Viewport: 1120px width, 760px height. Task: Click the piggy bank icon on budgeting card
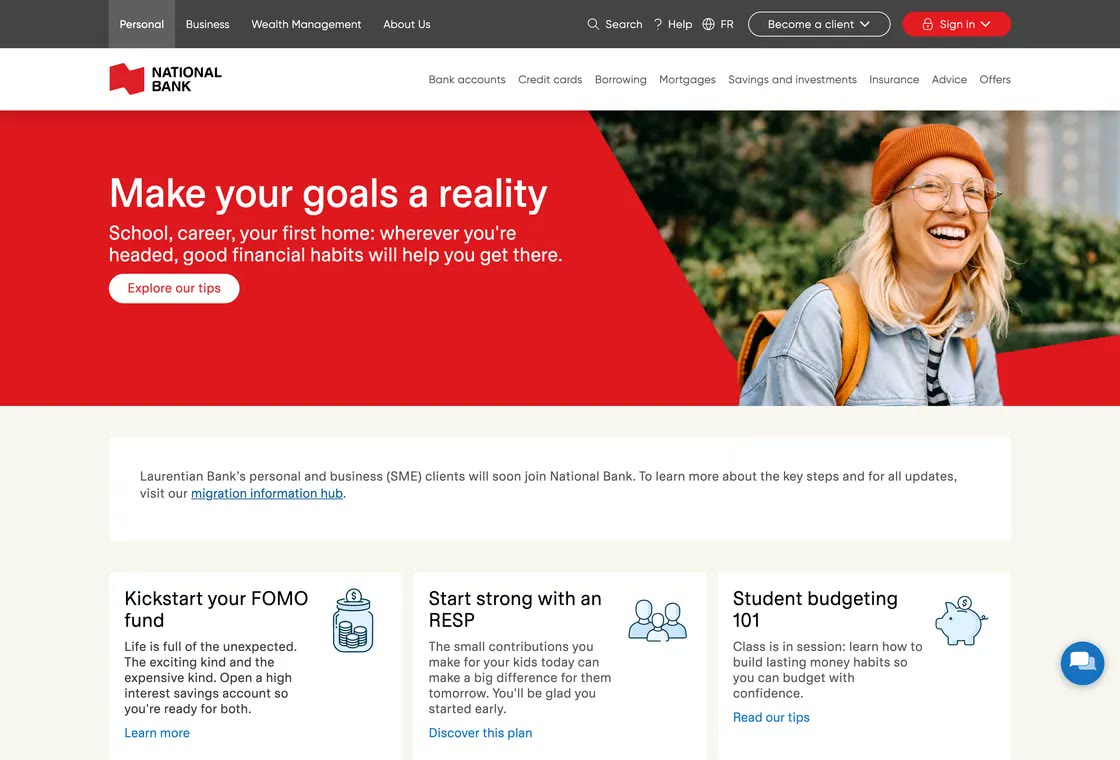[x=961, y=621]
